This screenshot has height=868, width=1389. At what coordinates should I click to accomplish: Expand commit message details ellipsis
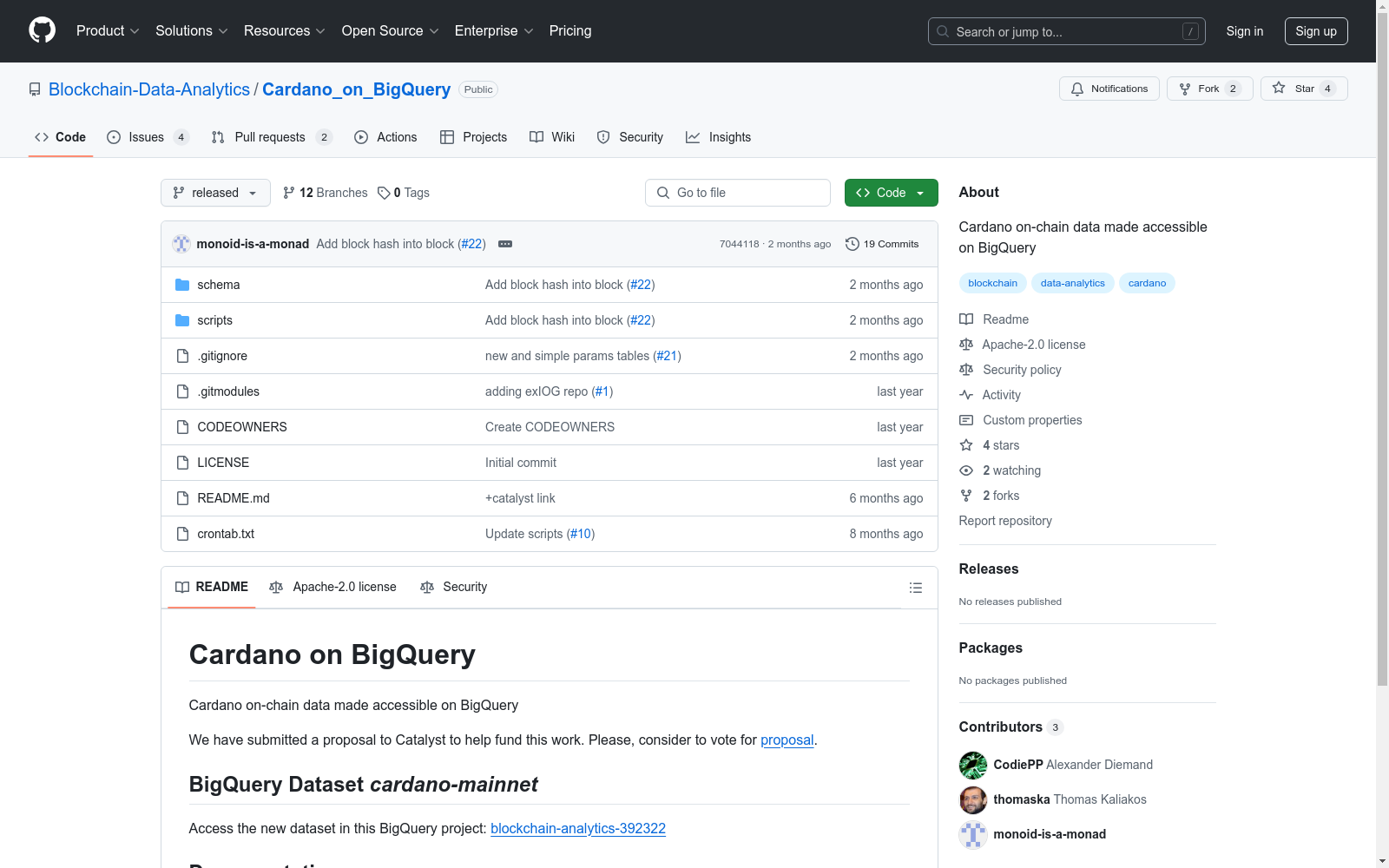[x=505, y=244]
